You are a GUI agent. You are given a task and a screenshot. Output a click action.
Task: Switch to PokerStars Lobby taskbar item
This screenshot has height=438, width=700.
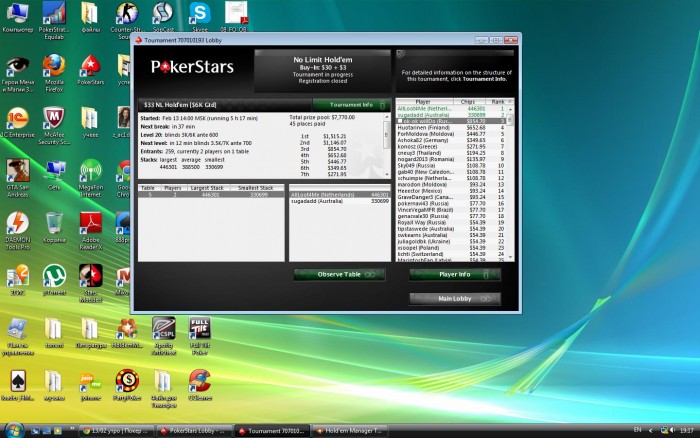pyautogui.click(x=194, y=431)
